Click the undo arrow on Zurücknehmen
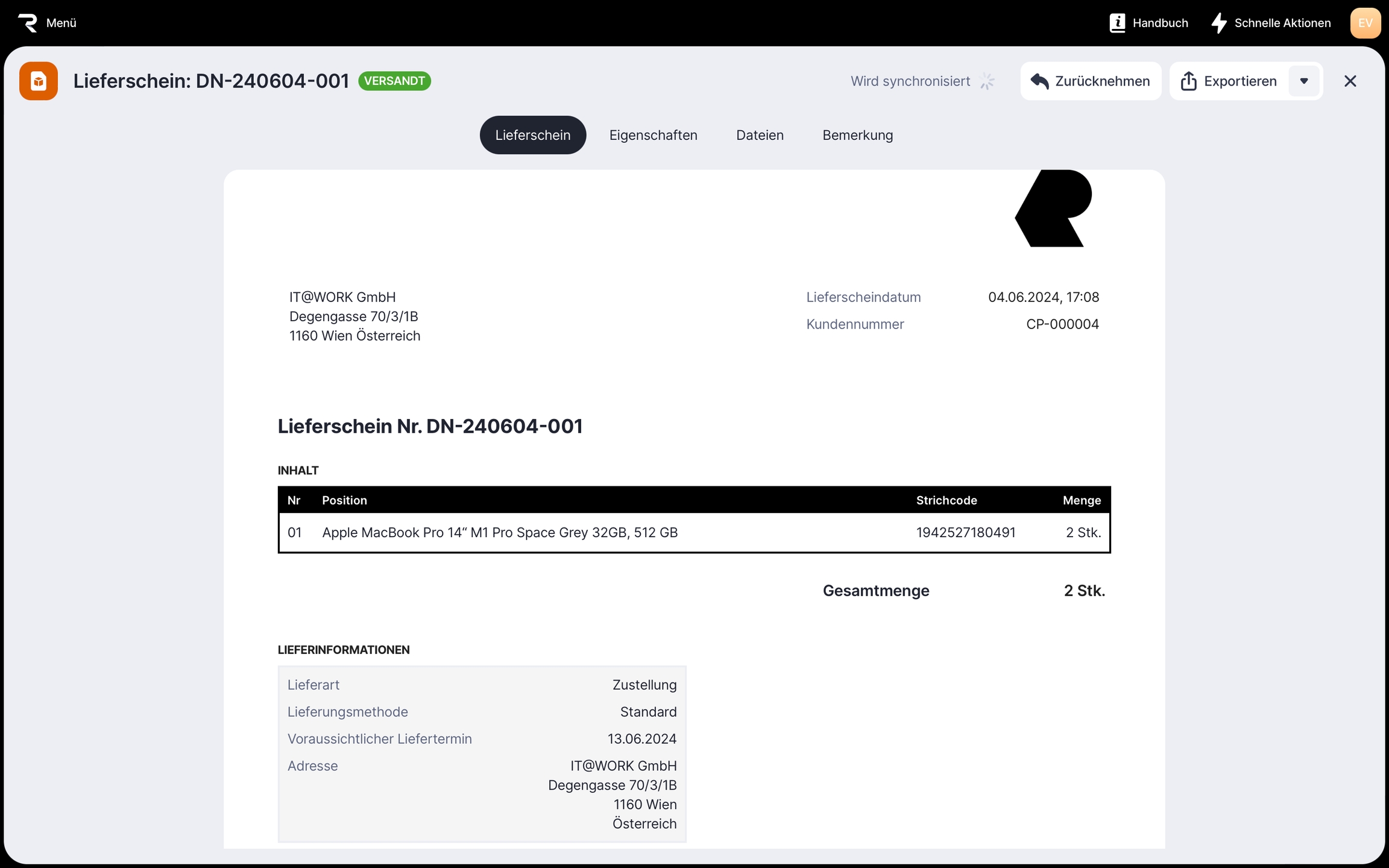Viewport: 1389px width, 868px height. click(x=1039, y=81)
